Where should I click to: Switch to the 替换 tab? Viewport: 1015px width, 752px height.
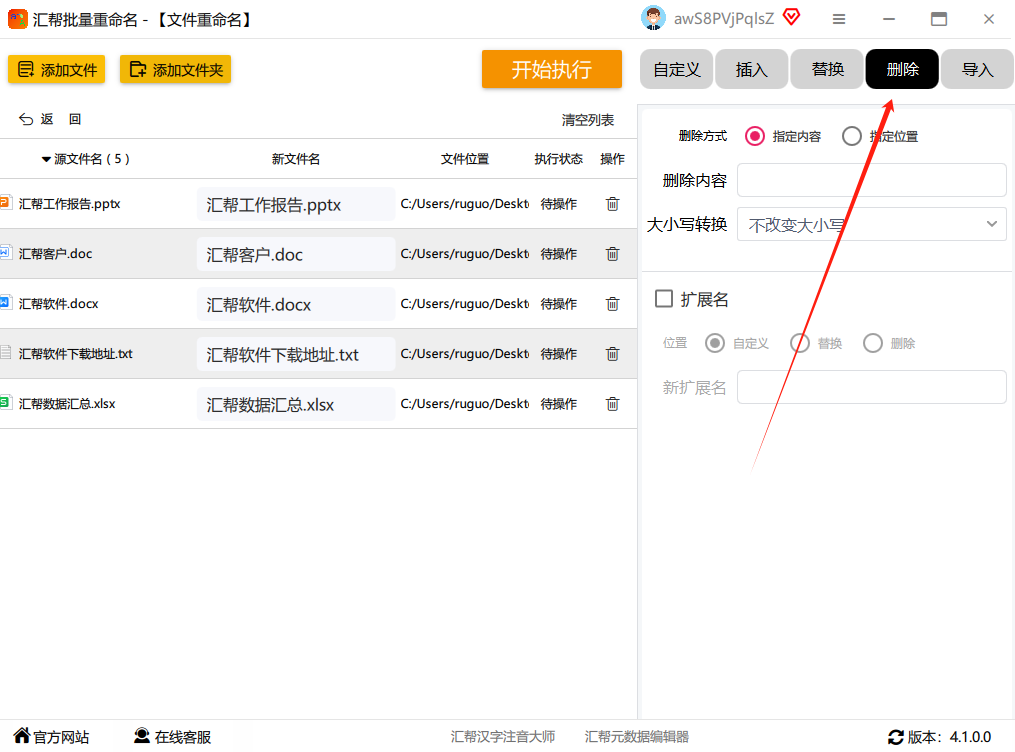pos(827,69)
